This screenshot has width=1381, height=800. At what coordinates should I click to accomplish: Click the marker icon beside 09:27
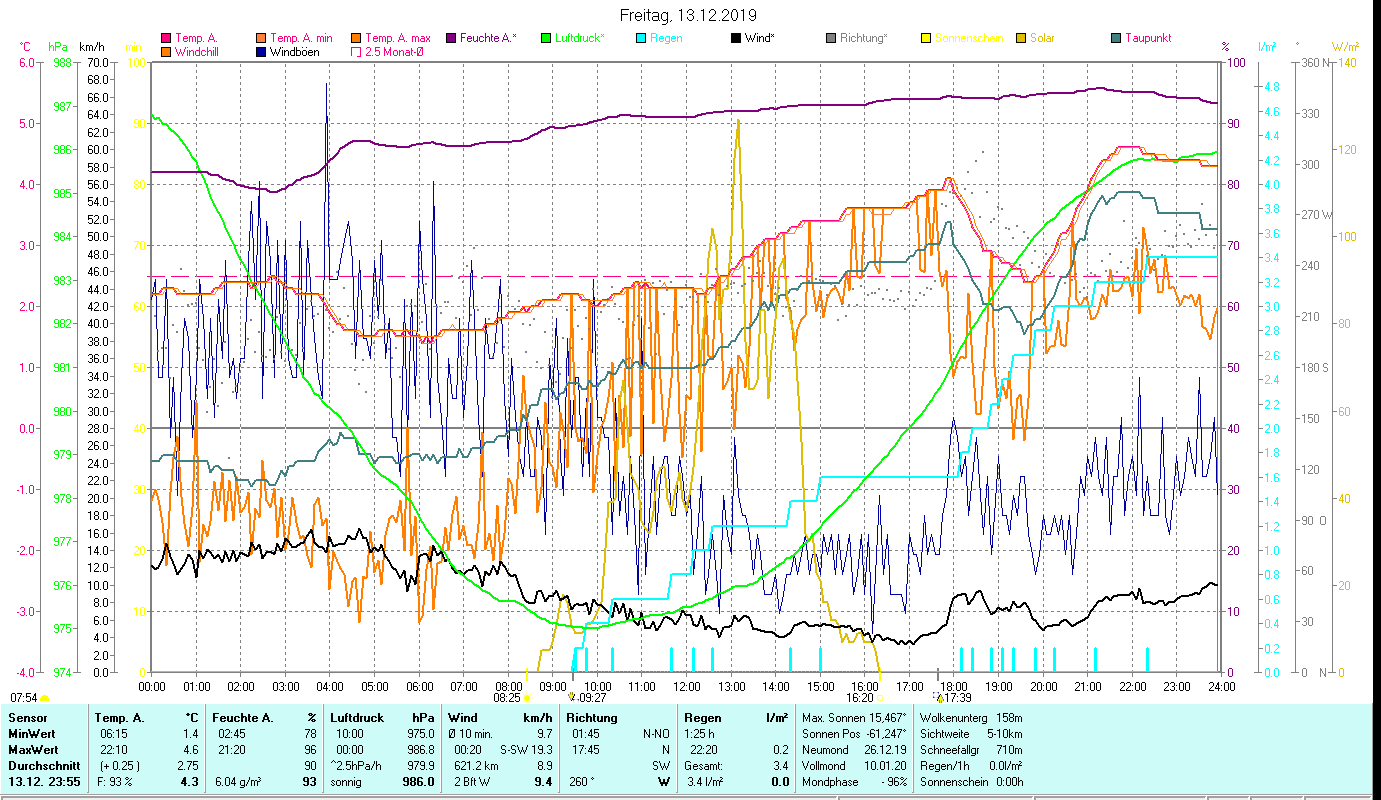[572, 697]
